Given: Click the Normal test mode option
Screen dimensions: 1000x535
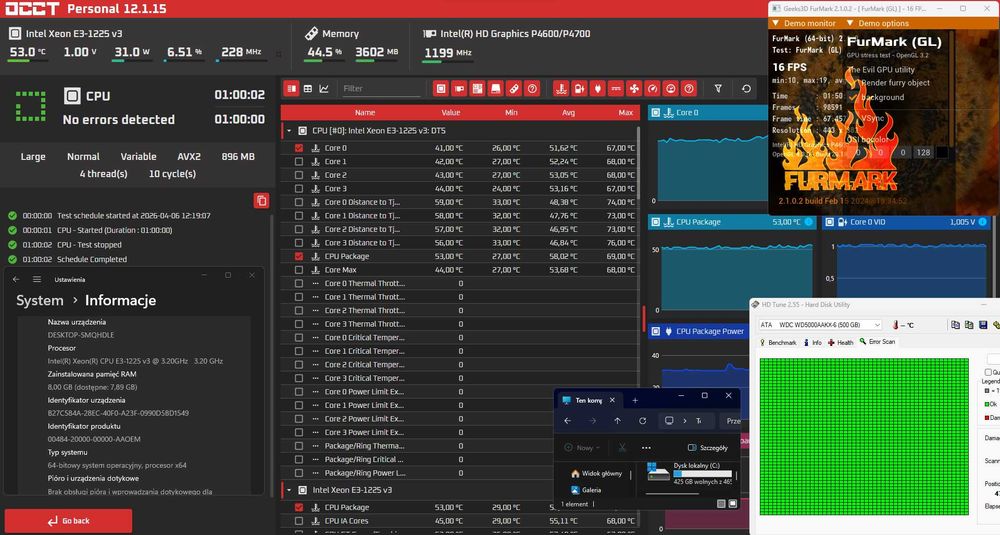Looking at the screenshot, I should click(83, 157).
